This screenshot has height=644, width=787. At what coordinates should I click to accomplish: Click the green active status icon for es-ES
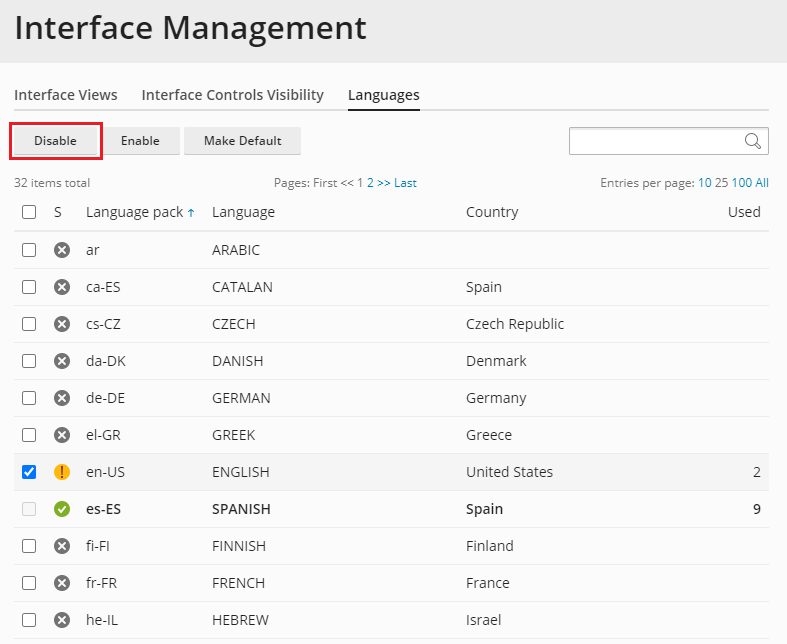pos(62,509)
